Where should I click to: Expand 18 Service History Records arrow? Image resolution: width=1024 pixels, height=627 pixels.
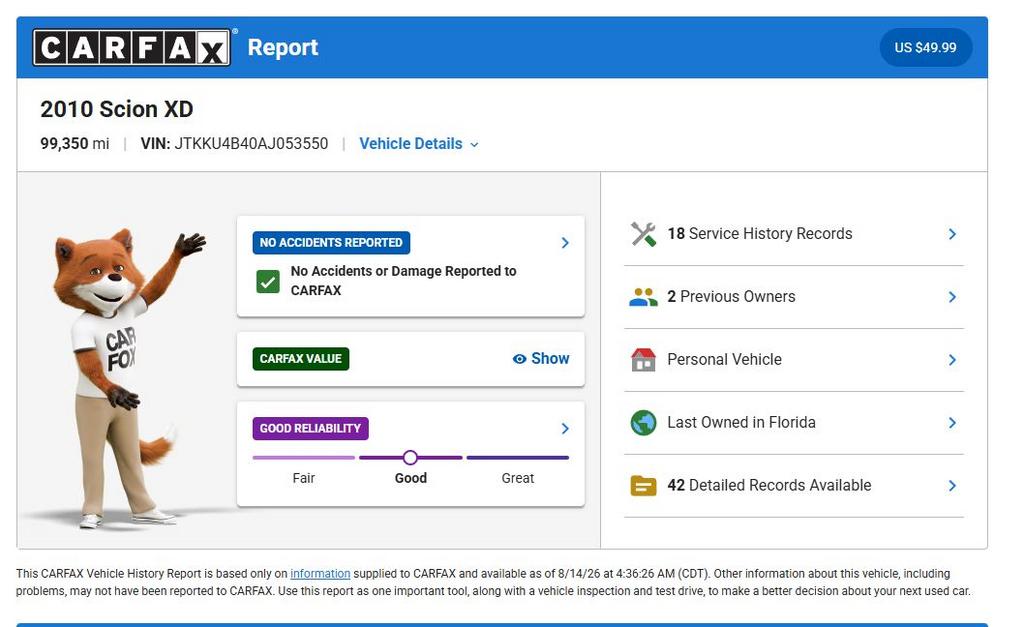(x=952, y=234)
